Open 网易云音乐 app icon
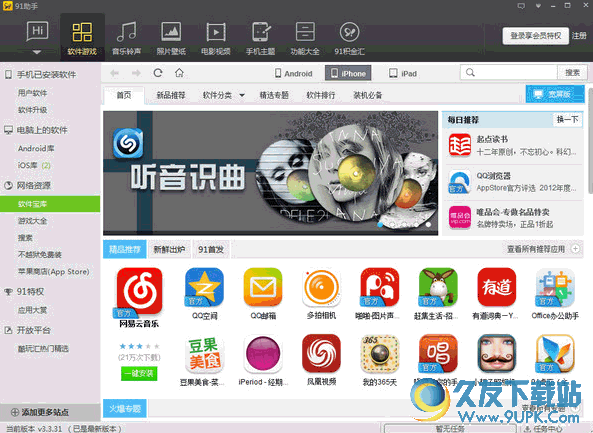This screenshot has width=593, height=433. pyautogui.click(x=139, y=291)
